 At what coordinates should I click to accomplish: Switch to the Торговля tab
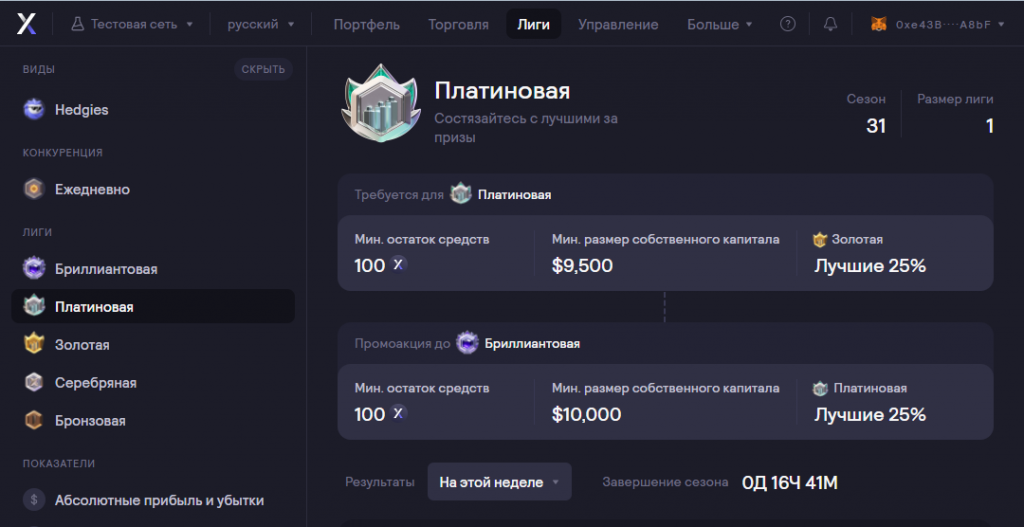458,24
